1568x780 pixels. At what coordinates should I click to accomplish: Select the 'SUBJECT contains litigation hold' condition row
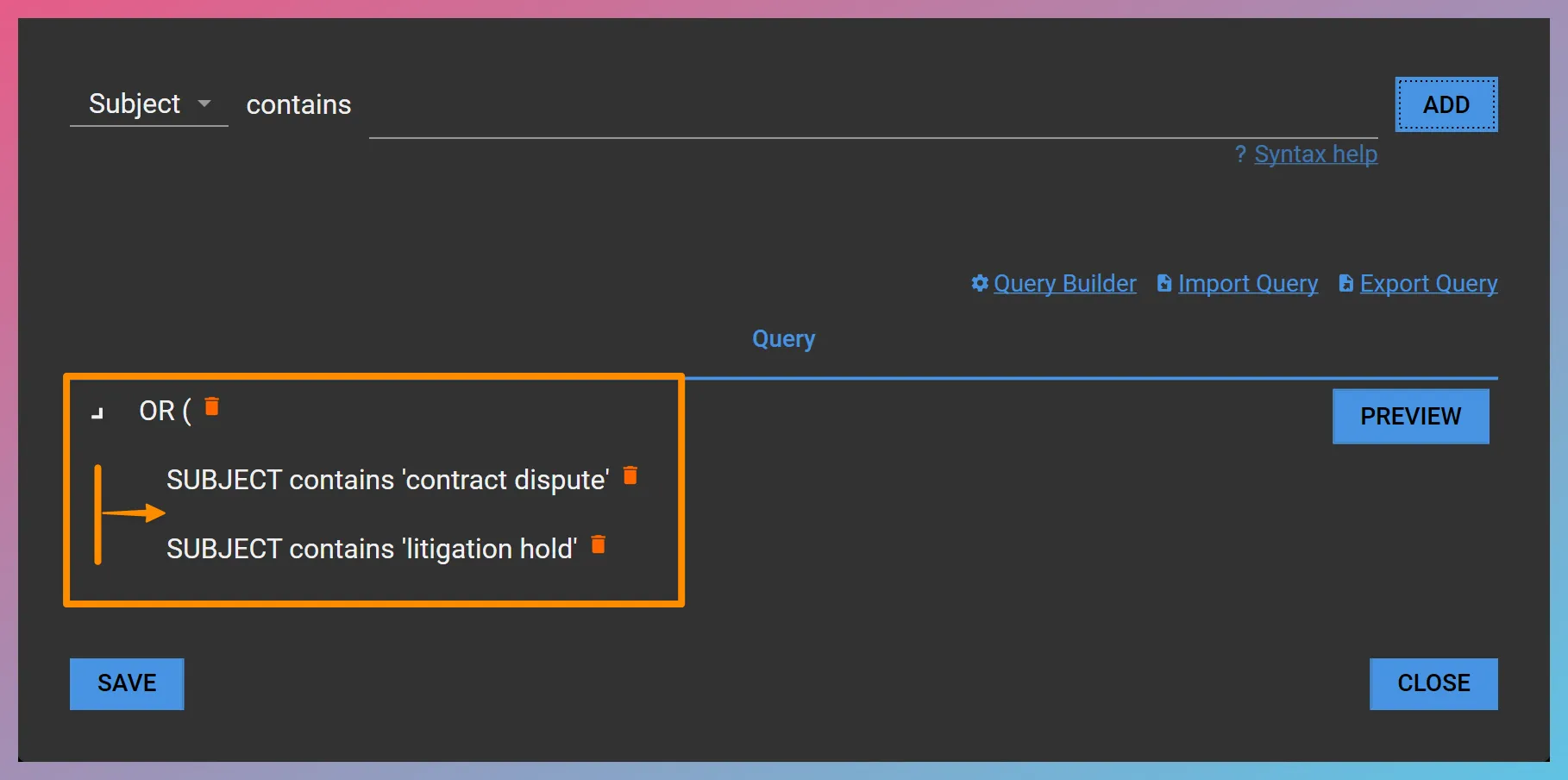[x=371, y=548]
